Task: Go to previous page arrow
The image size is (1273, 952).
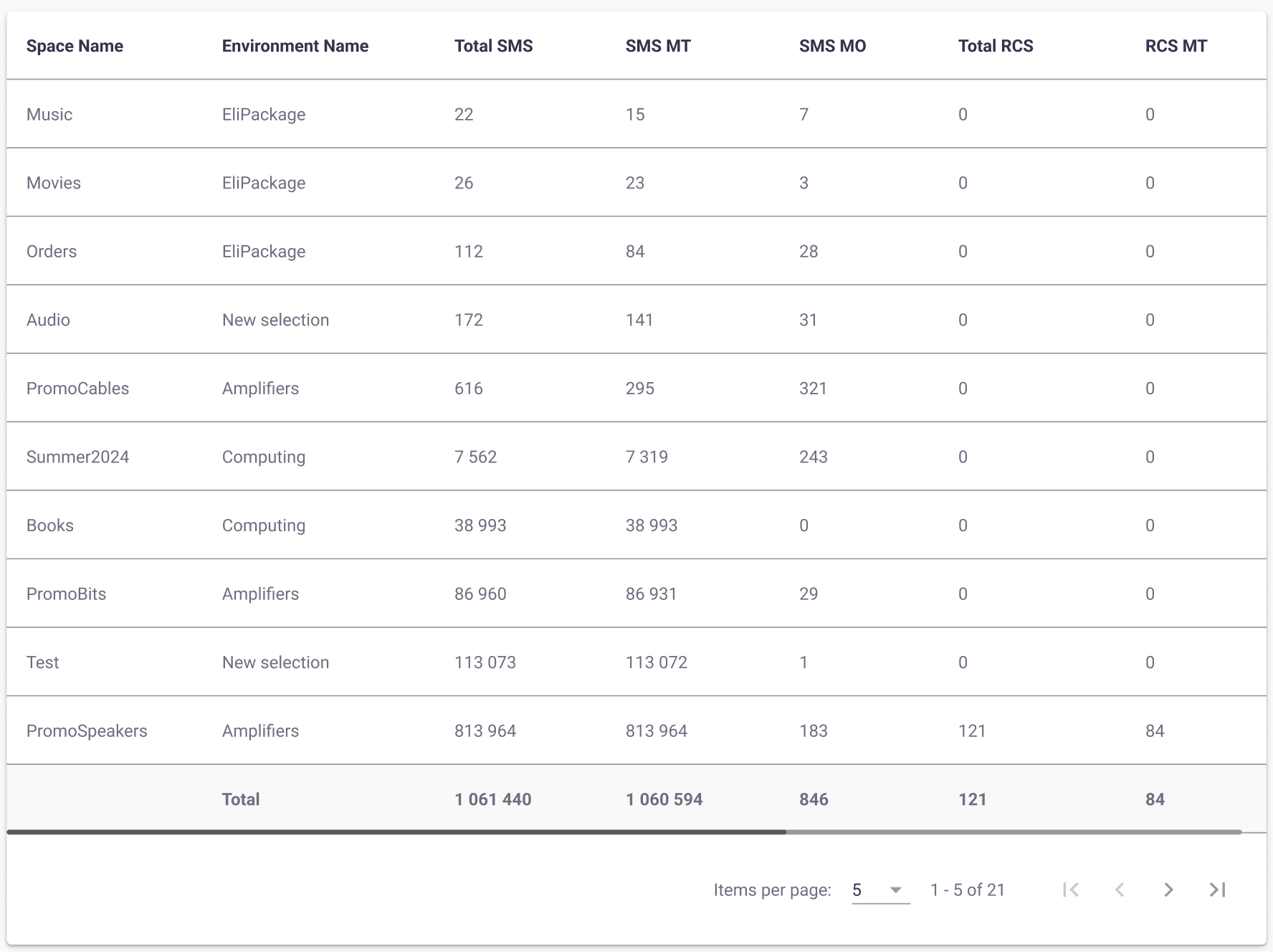Action: click(x=1120, y=890)
